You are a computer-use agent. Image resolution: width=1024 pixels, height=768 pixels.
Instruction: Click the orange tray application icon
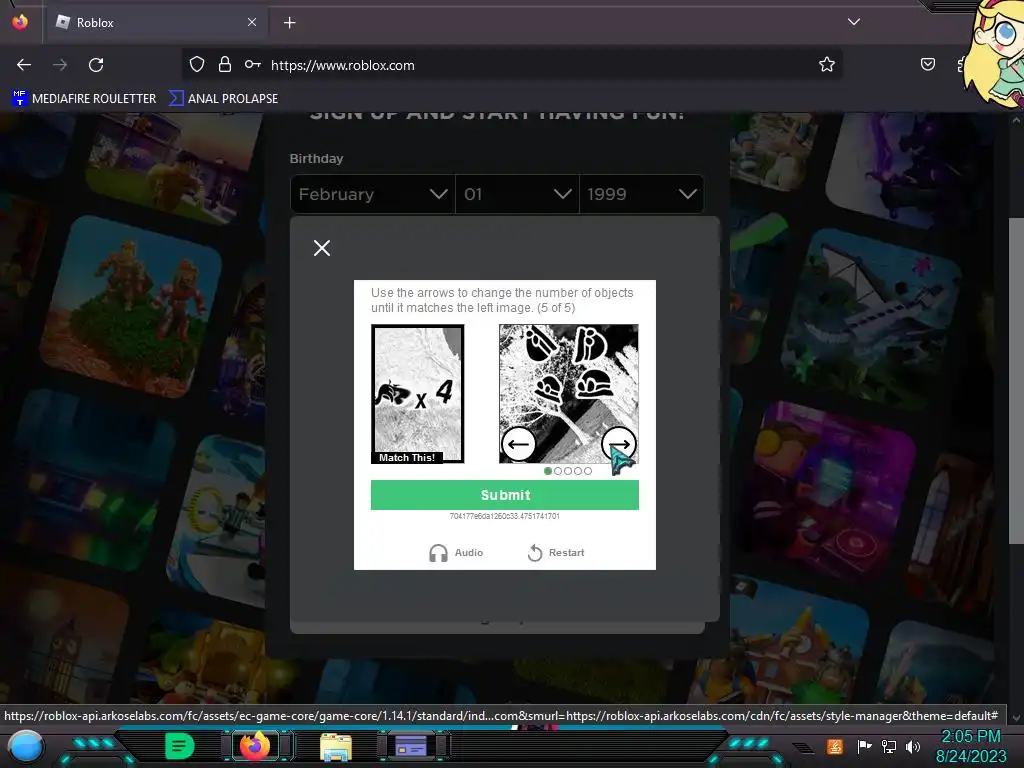[x=835, y=746]
